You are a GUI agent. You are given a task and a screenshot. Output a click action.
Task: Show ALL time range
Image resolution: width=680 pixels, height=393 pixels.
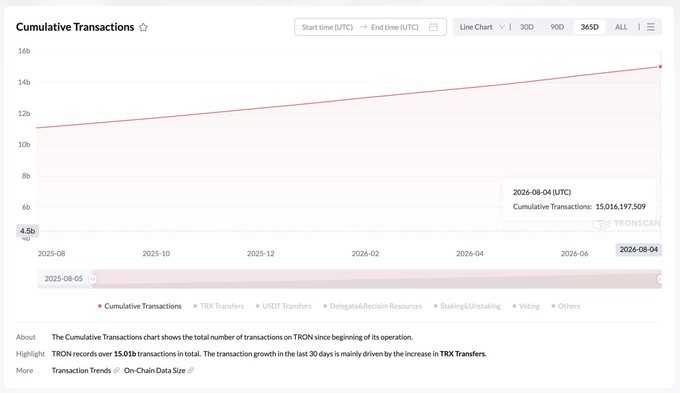[x=621, y=27]
